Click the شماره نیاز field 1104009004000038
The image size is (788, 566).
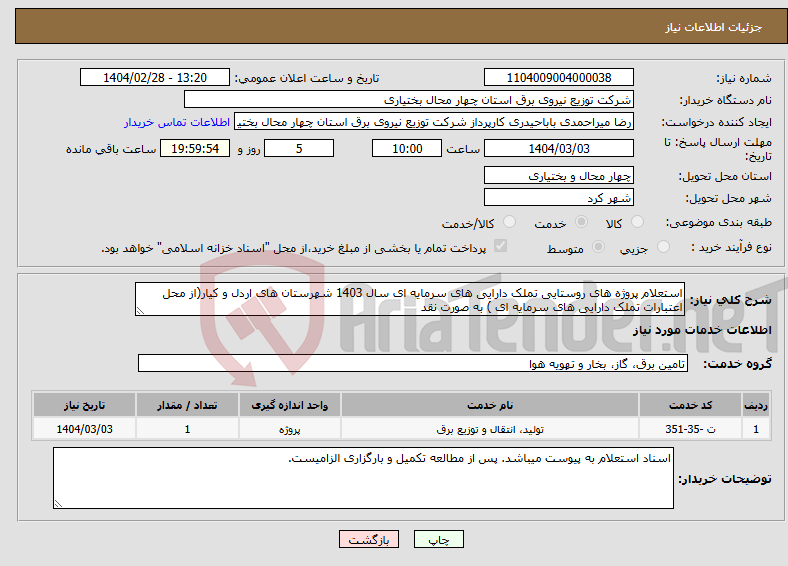558,77
